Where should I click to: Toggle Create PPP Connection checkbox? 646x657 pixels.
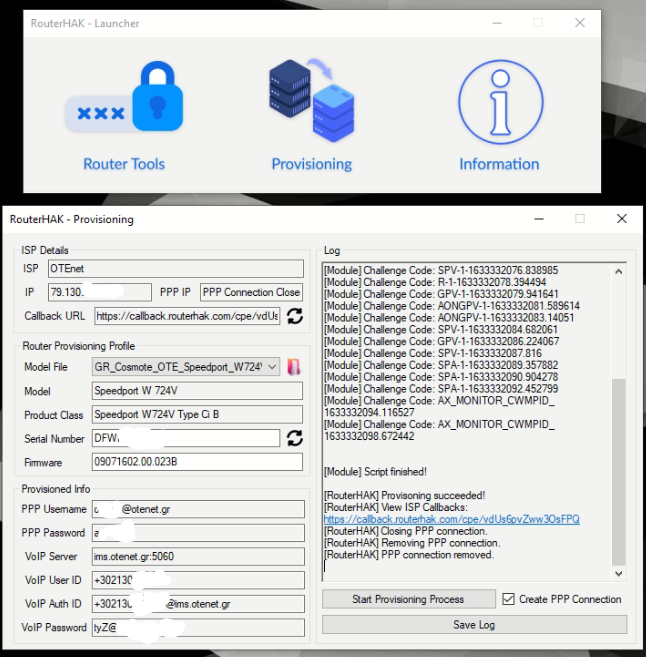[x=508, y=599]
